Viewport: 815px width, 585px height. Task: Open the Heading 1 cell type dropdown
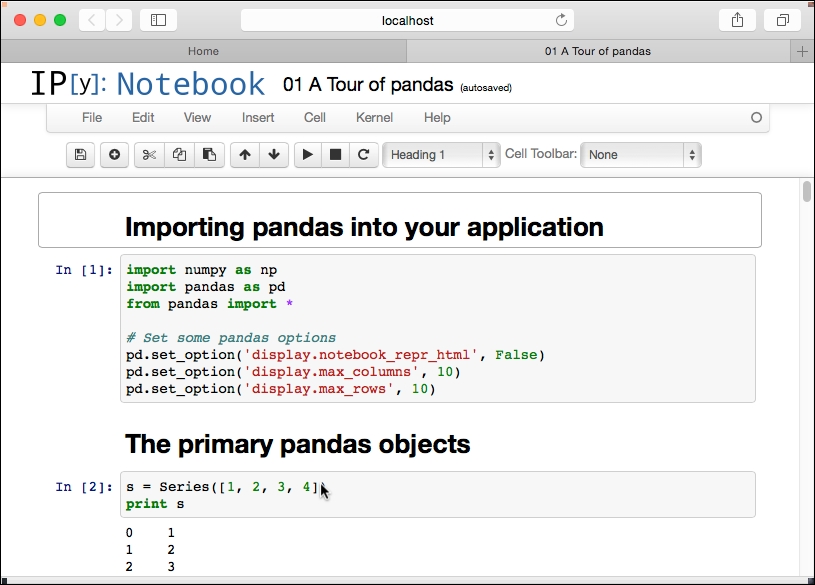(x=441, y=154)
